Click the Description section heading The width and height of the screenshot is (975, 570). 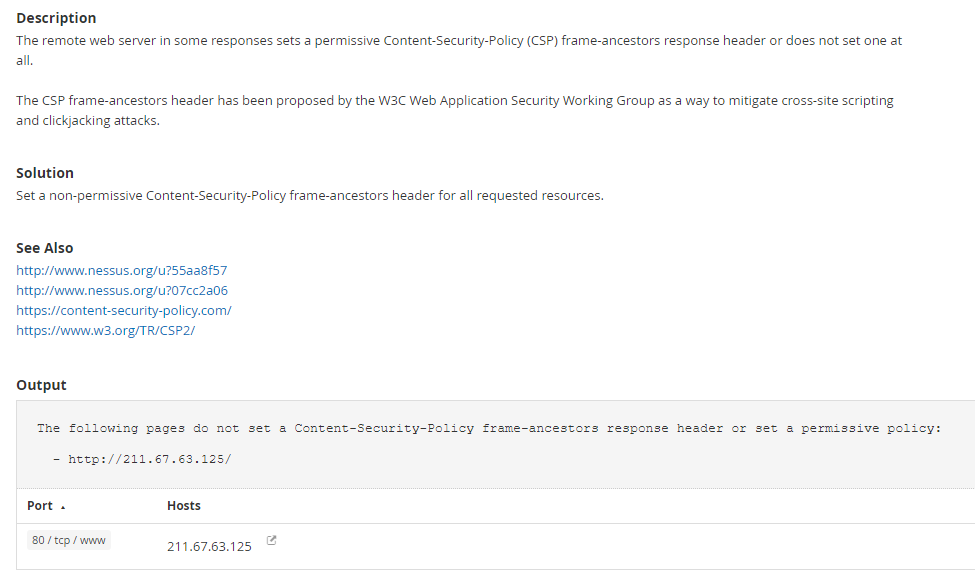point(56,18)
